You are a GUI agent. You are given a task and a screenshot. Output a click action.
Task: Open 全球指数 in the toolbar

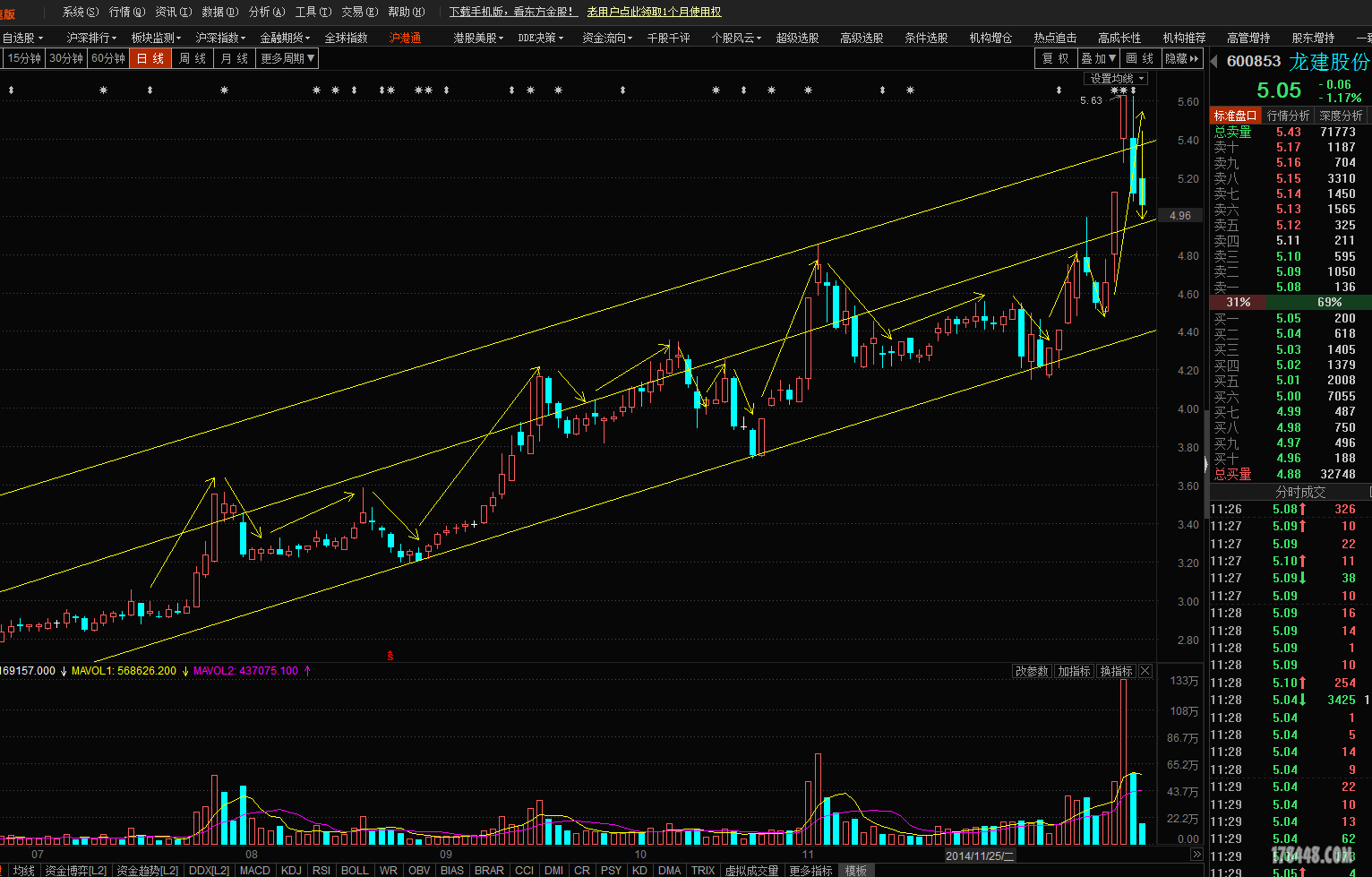[346, 38]
